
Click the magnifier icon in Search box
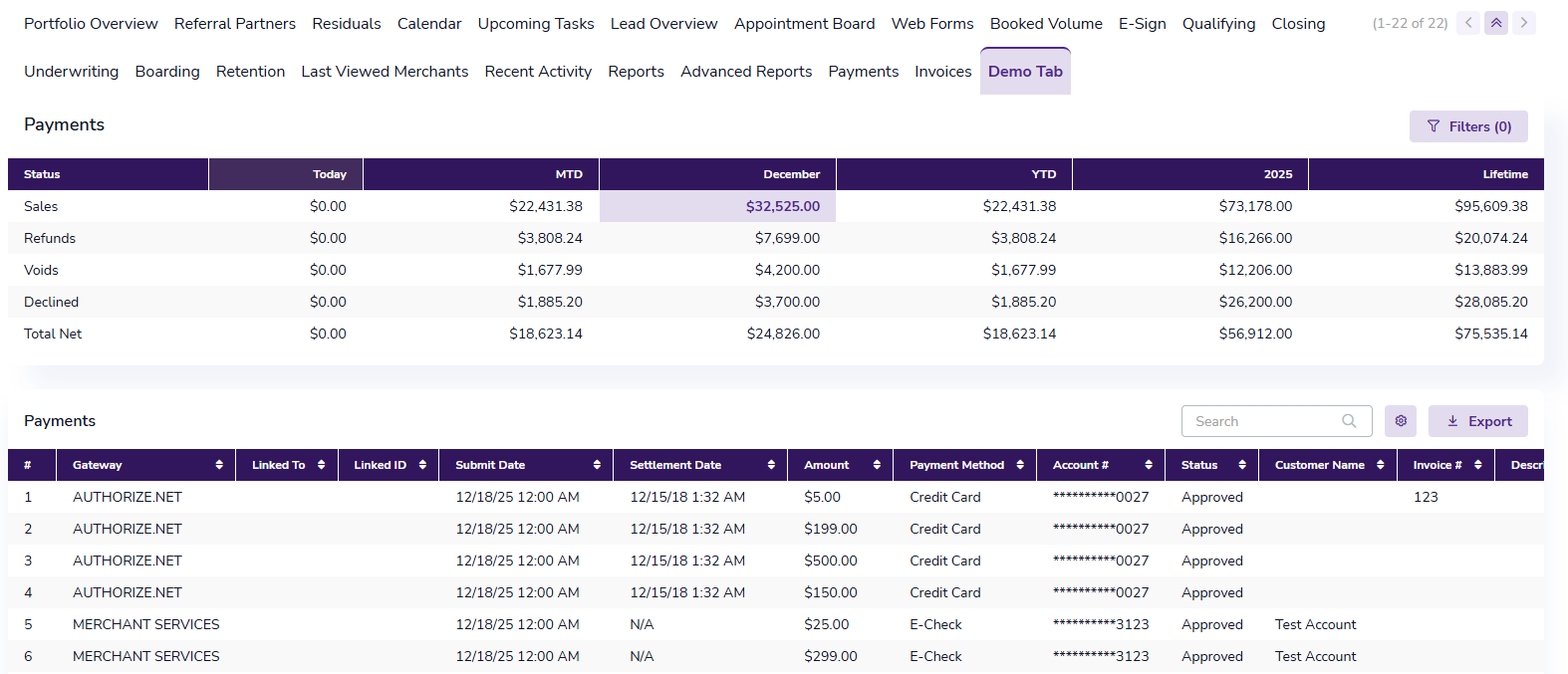[1349, 421]
